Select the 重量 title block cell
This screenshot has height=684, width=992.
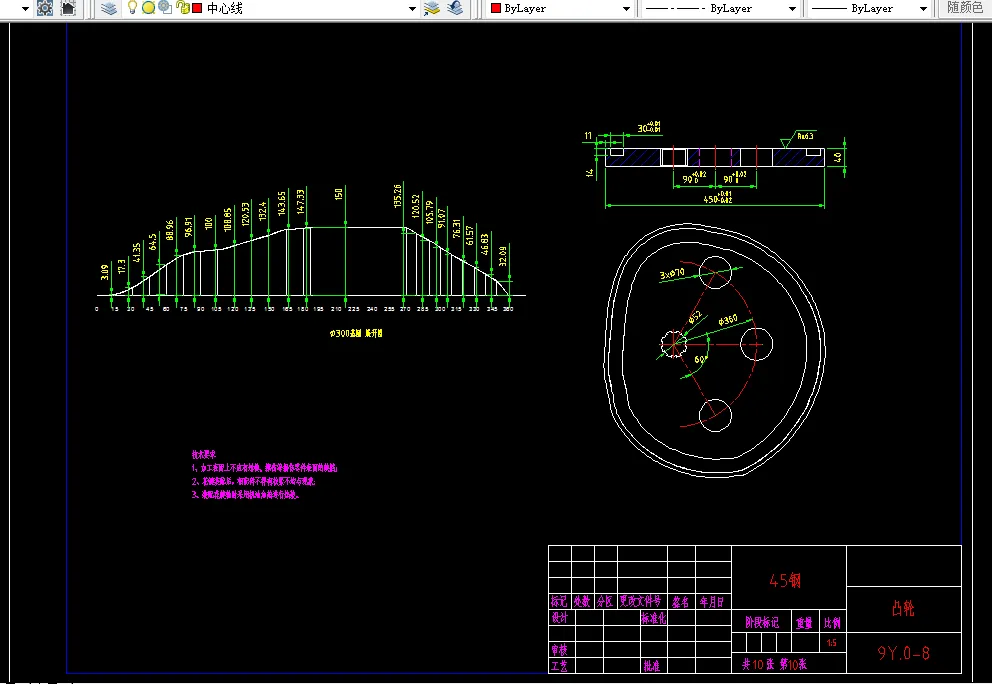click(x=803, y=623)
